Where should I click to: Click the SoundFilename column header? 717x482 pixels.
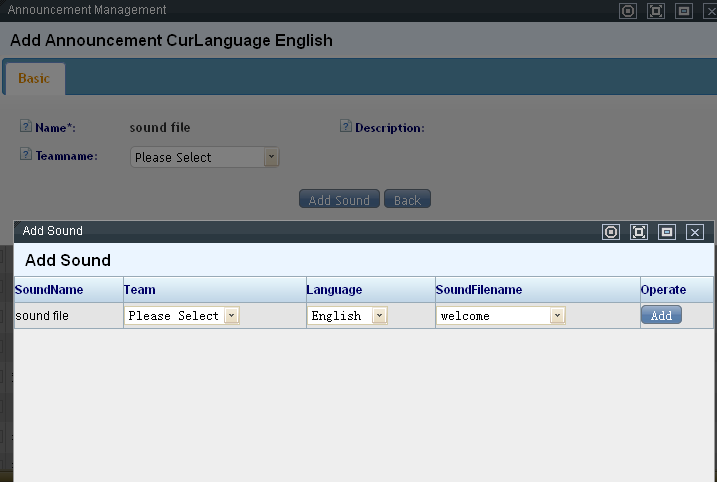point(479,290)
